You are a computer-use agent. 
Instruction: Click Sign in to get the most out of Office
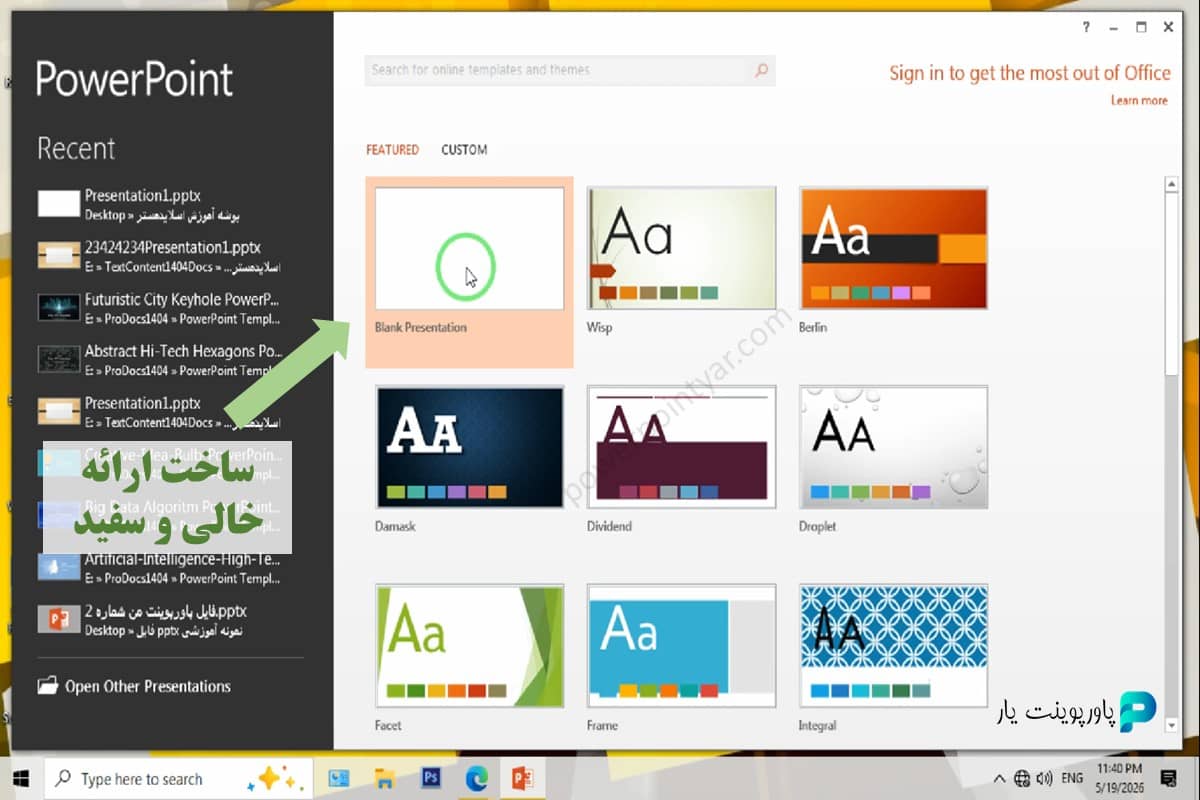click(x=1030, y=73)
